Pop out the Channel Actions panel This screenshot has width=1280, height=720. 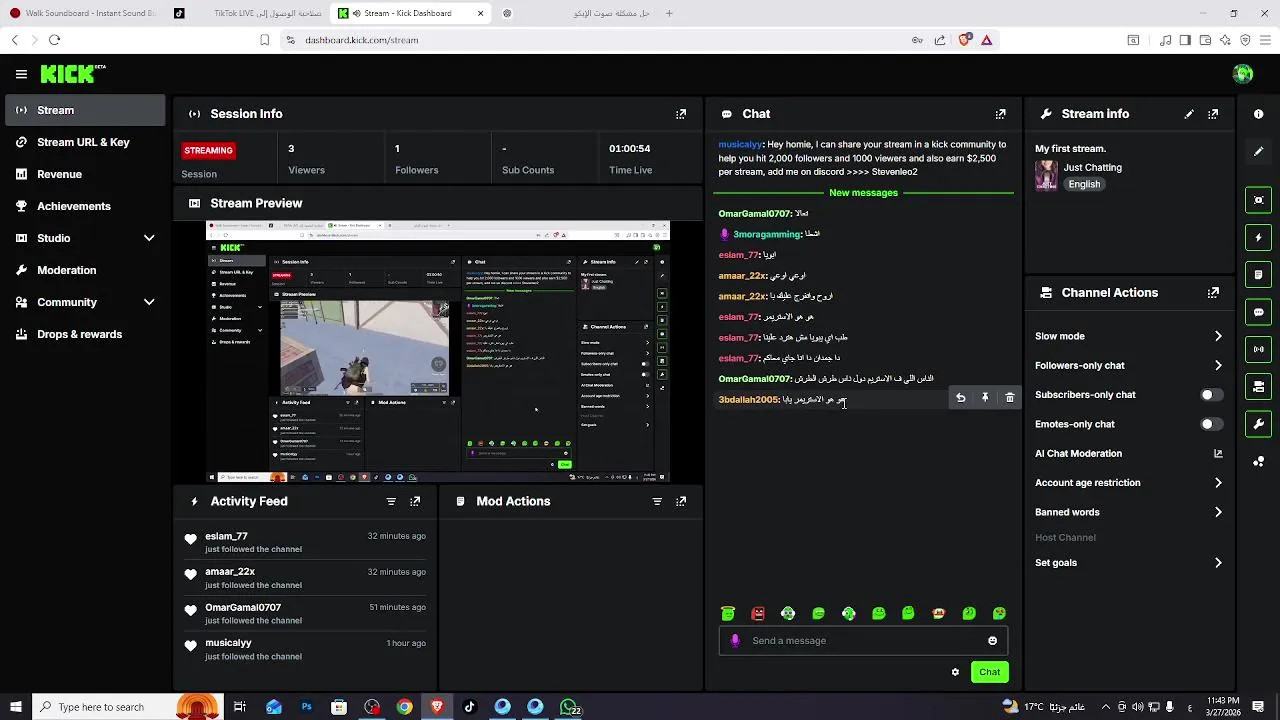1213,293
